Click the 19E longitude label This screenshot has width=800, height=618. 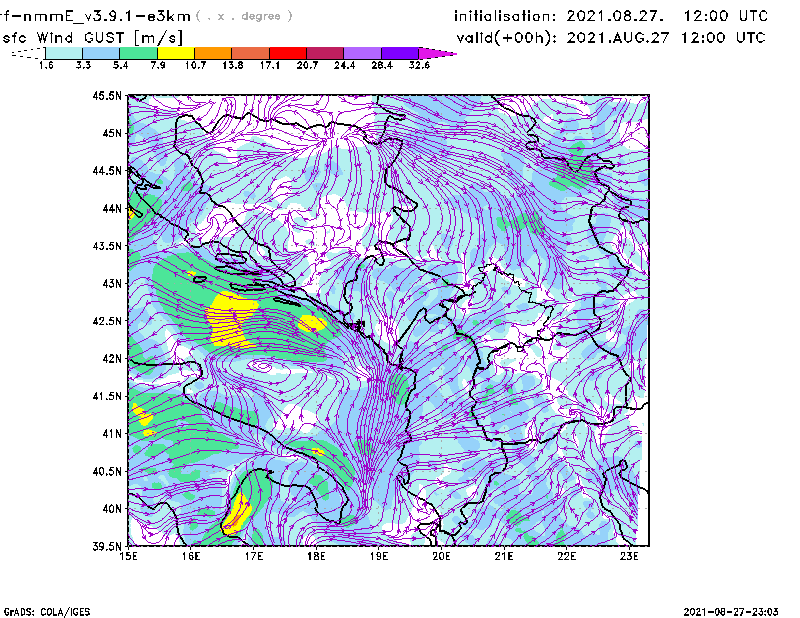[379, 556]
